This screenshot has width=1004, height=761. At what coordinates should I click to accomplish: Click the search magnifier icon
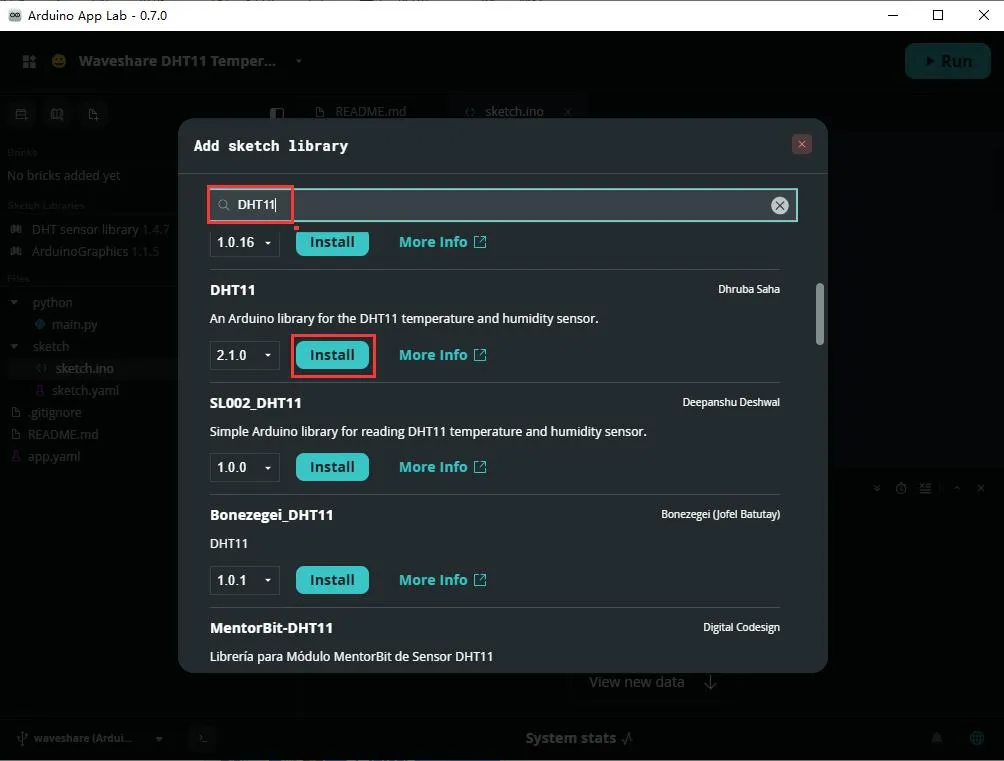point(223,205)
